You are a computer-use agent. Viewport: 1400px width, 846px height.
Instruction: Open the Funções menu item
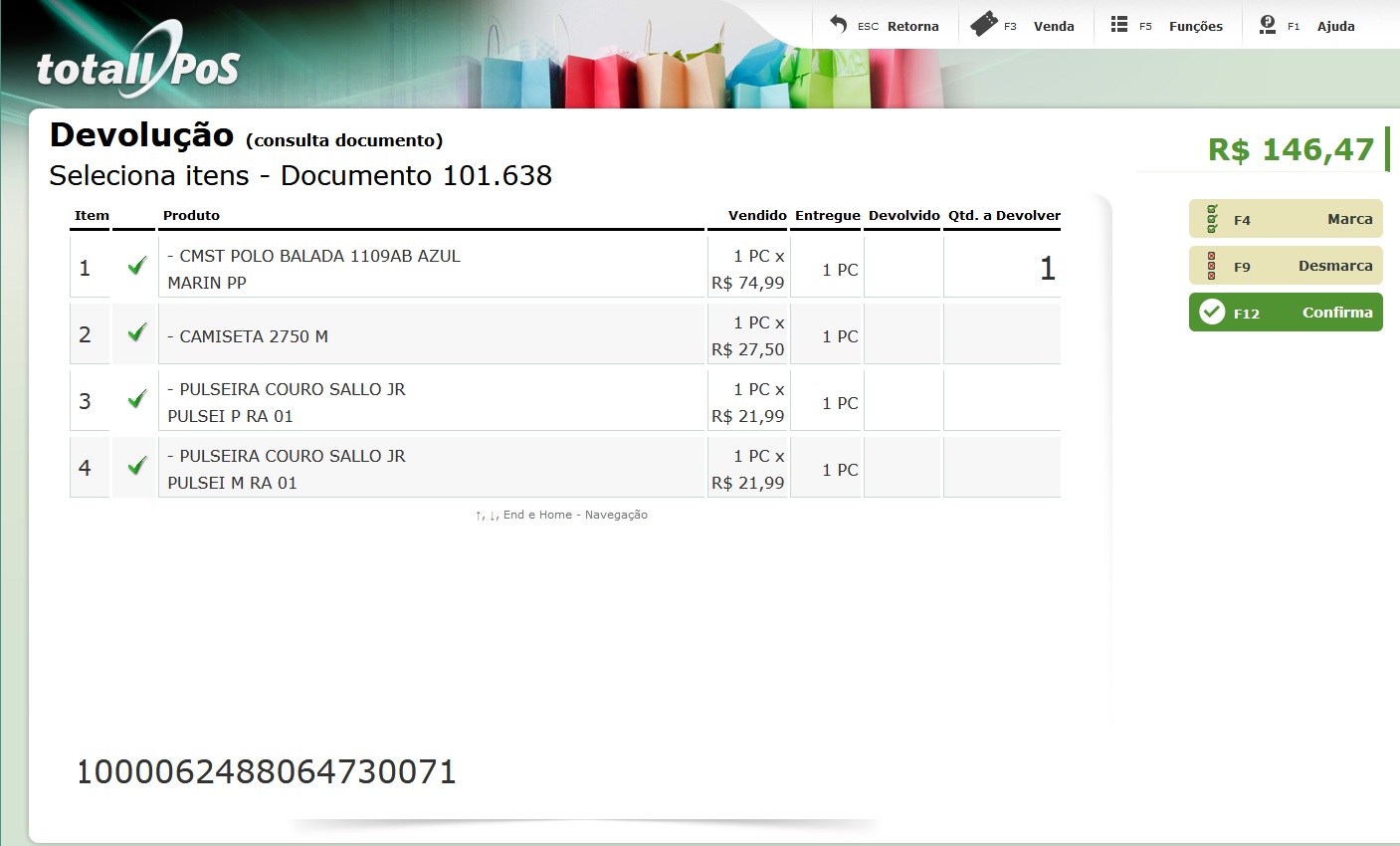[x=1196, y=27]
